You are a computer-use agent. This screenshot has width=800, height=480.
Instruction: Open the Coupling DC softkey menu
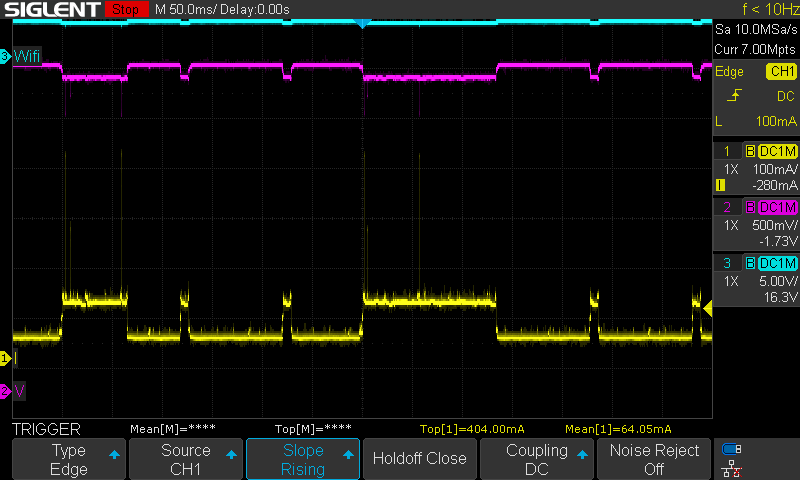point(537,459)
